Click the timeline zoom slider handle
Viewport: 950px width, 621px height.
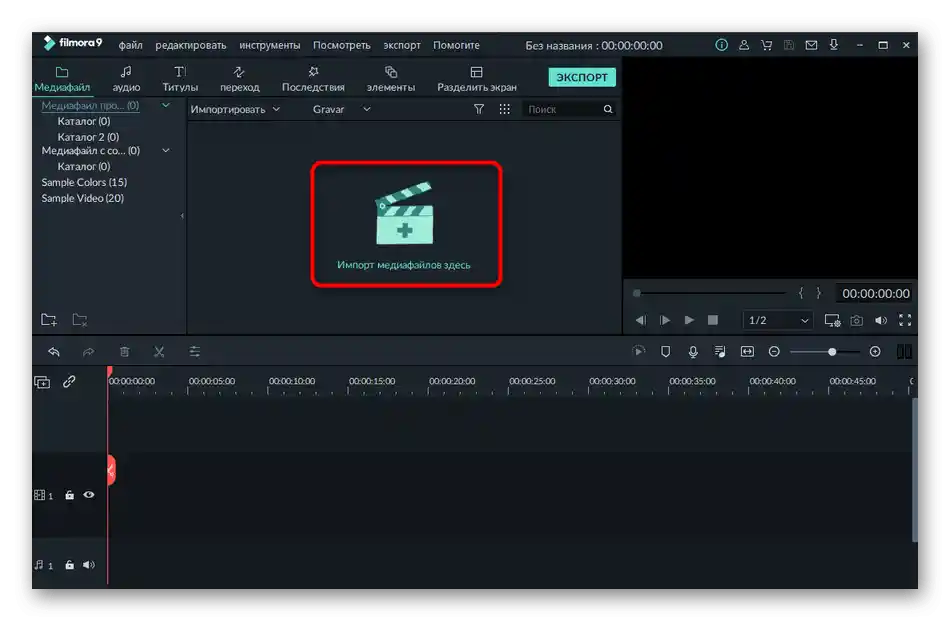click(x=832, y=352)
